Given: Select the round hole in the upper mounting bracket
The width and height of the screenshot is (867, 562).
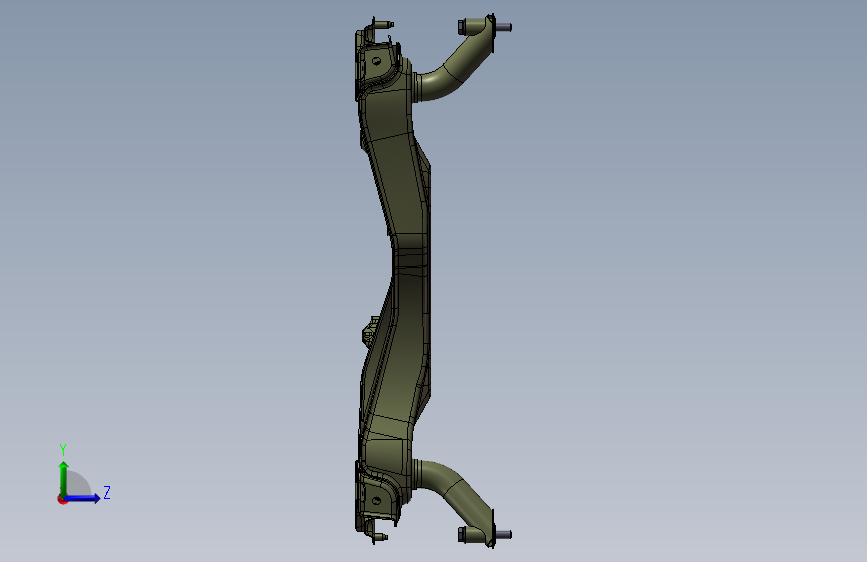Looking at the screenshot, I should click(377, 61).
